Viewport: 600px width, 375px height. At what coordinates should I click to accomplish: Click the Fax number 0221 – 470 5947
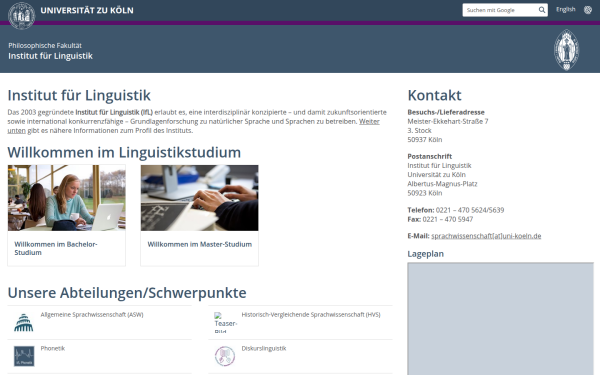point(448,219)
